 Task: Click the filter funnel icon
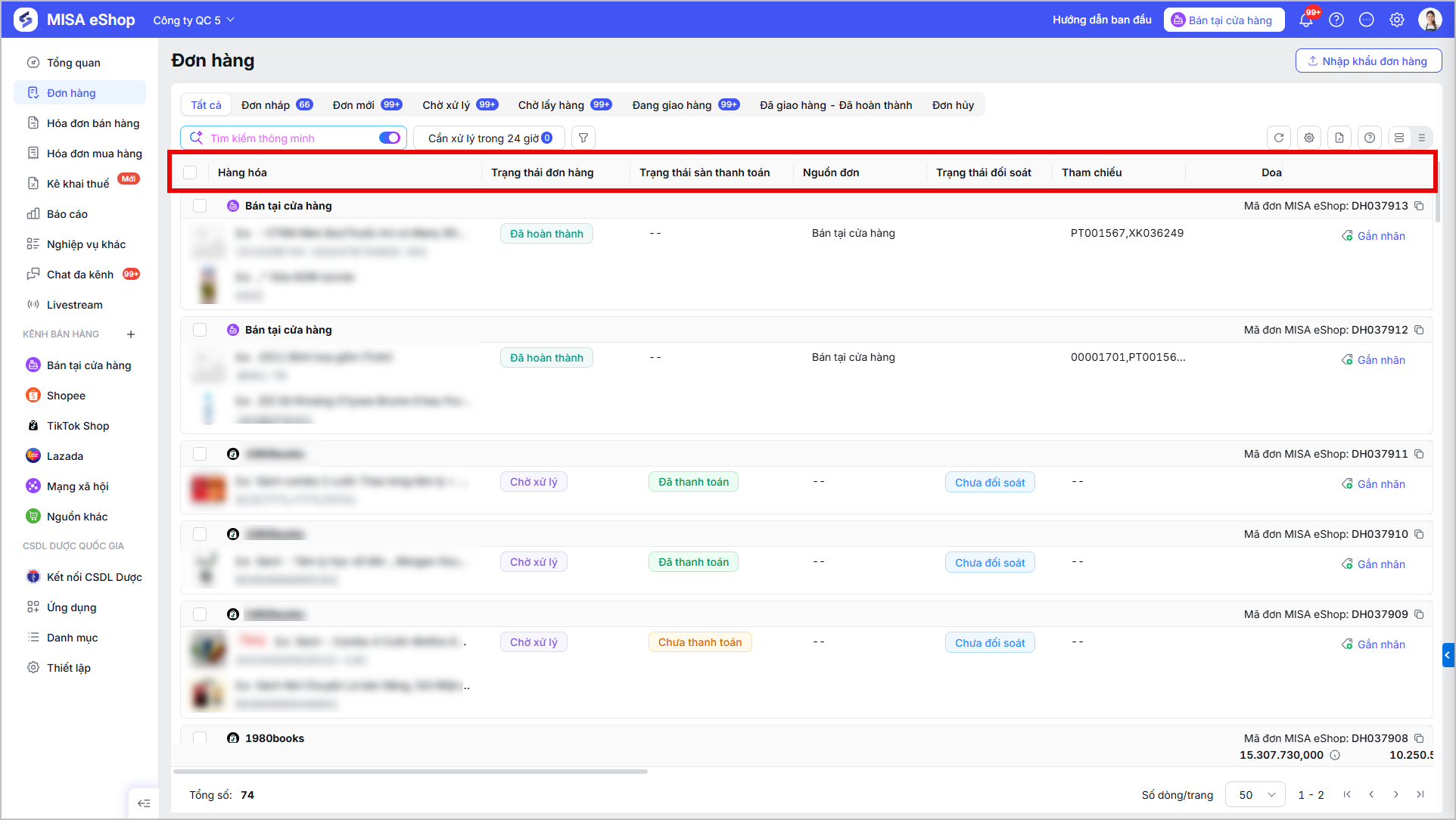coord(583,138)
